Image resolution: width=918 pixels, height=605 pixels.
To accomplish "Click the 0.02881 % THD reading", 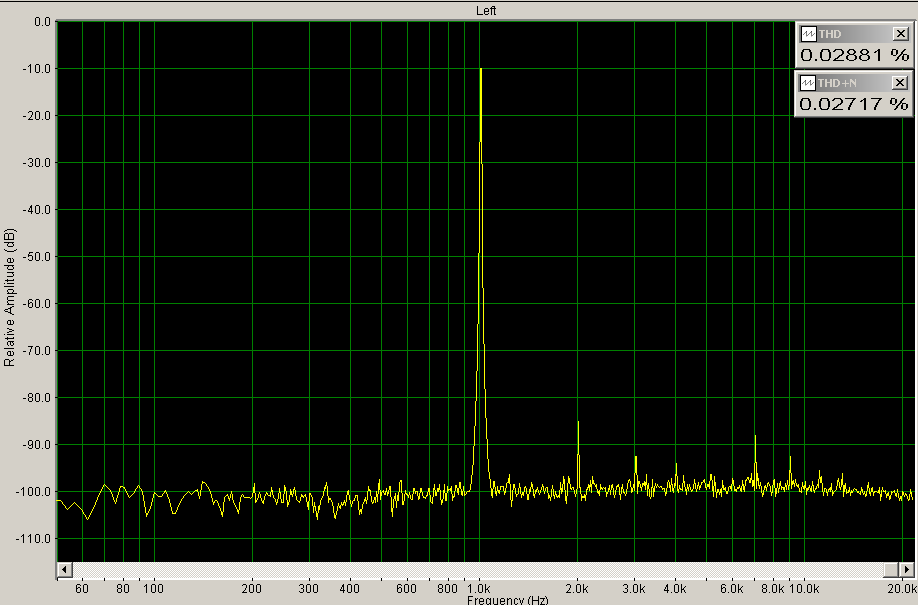I will pyautogui.click(x=854, y=55).
